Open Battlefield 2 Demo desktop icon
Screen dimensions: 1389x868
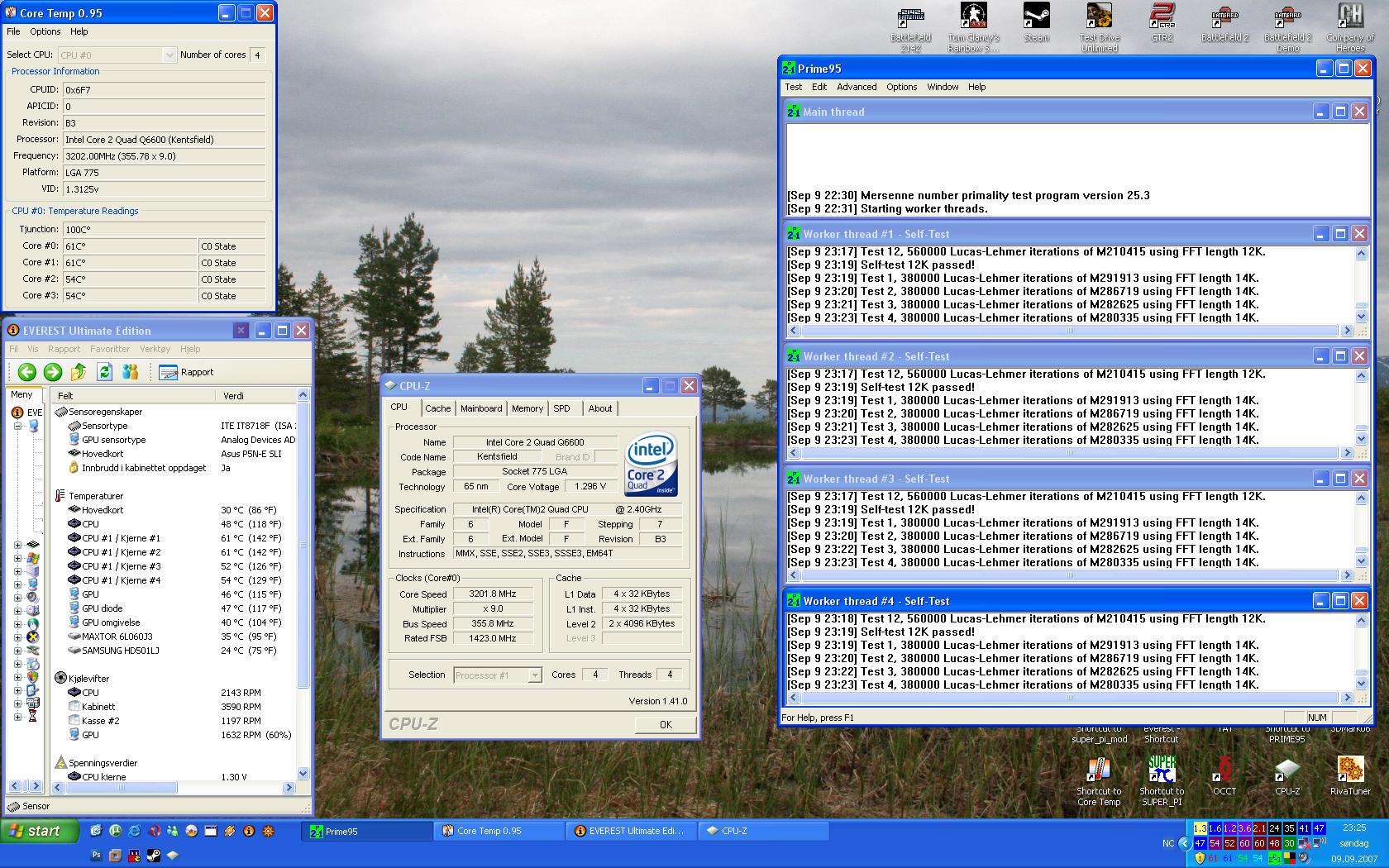click(1287, 27)
